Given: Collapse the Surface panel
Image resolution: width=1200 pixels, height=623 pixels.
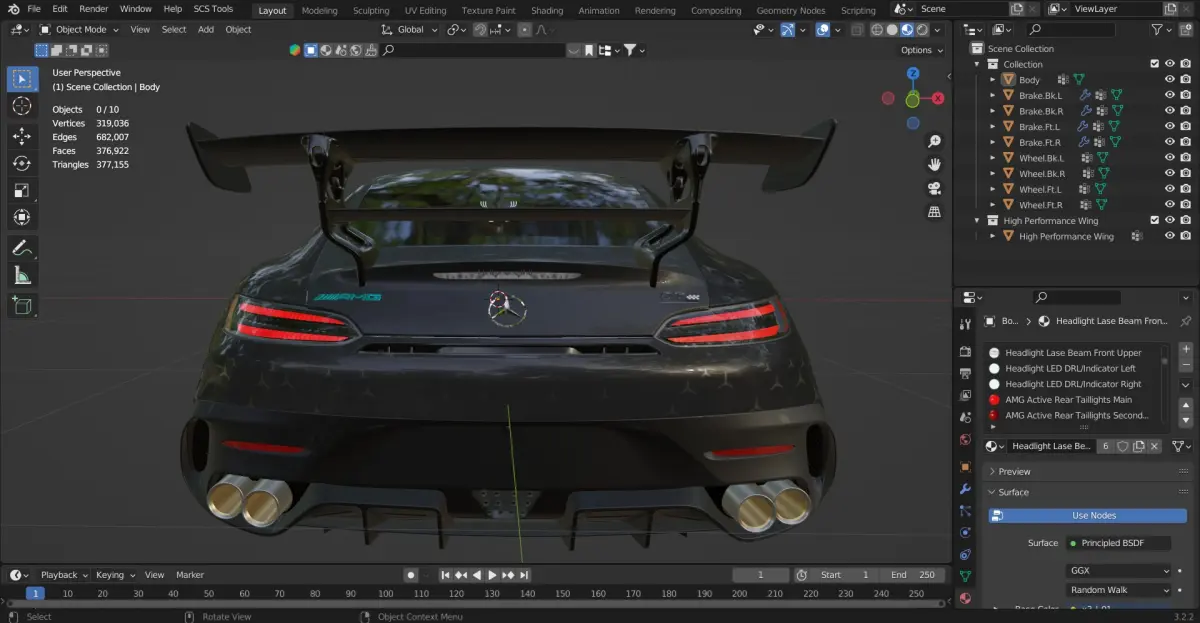Looking at the screenshot, I should [1013, 492].
